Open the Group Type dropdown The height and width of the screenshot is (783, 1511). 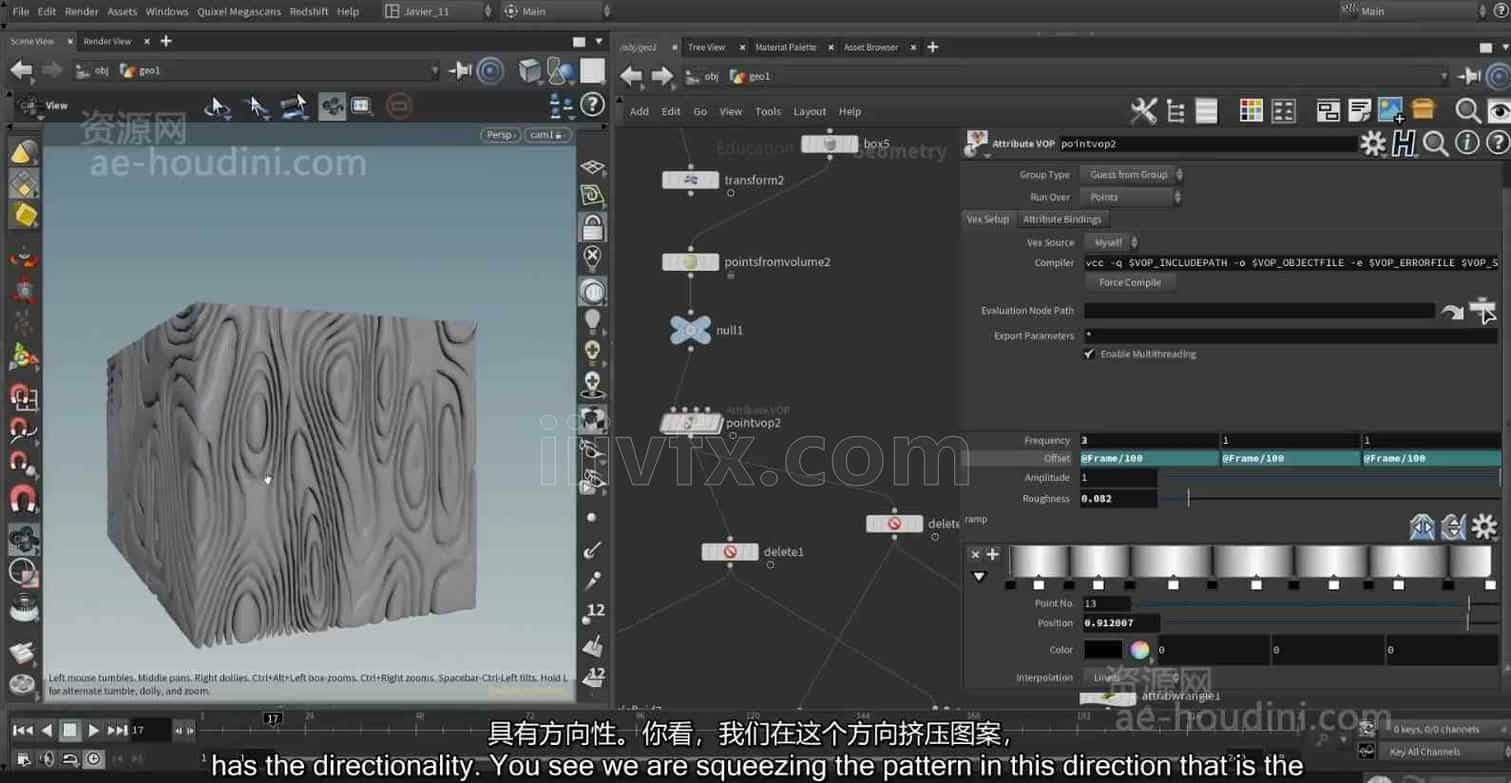[1131, 175]
